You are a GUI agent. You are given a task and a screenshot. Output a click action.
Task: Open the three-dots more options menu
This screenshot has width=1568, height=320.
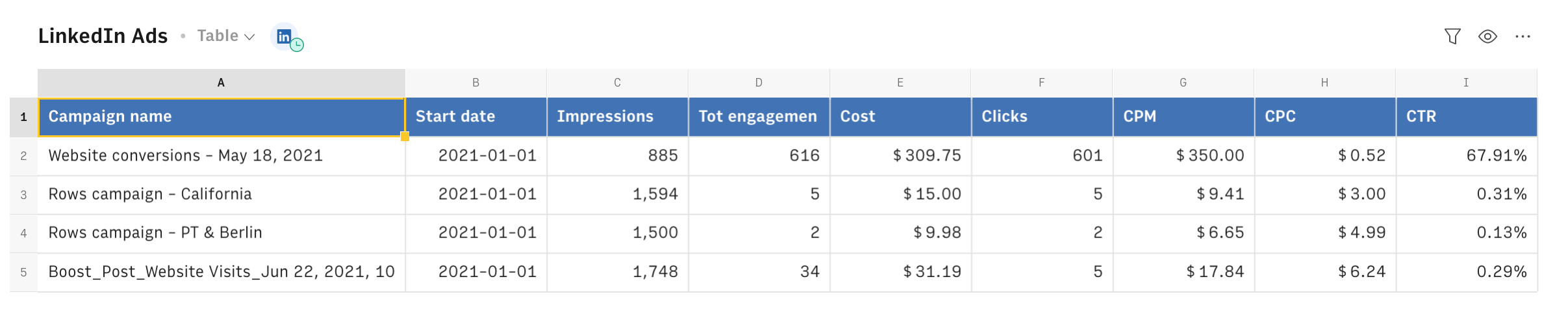1523,36
